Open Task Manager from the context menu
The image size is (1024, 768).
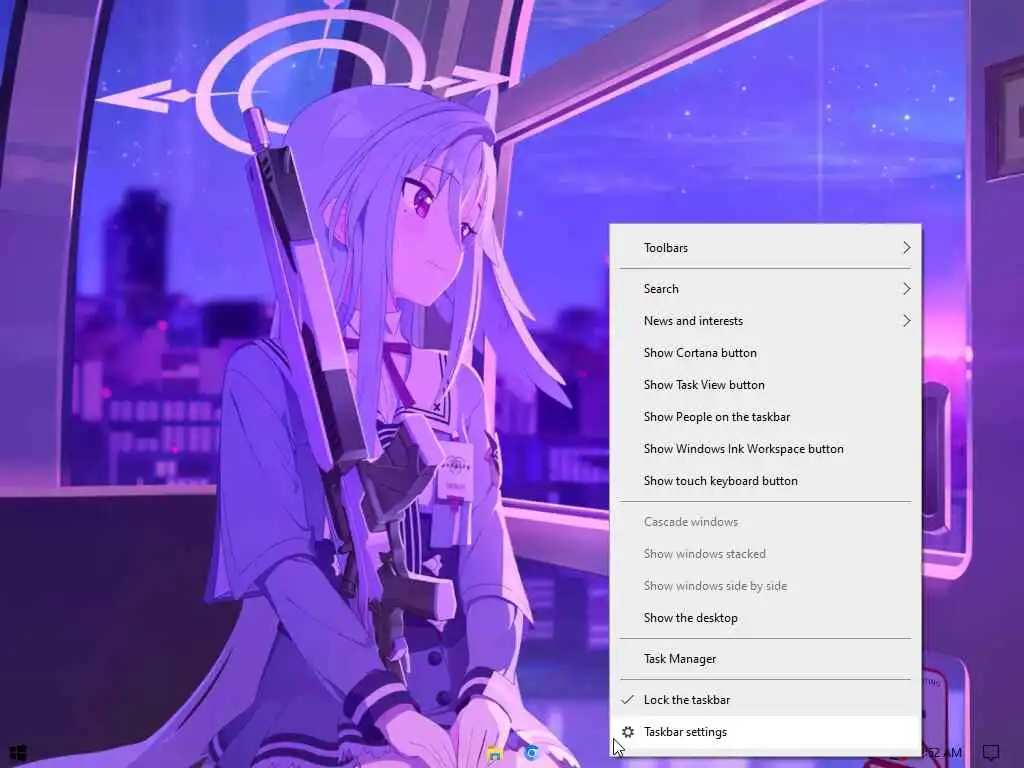pyautogui.click(x=765, y=659)
